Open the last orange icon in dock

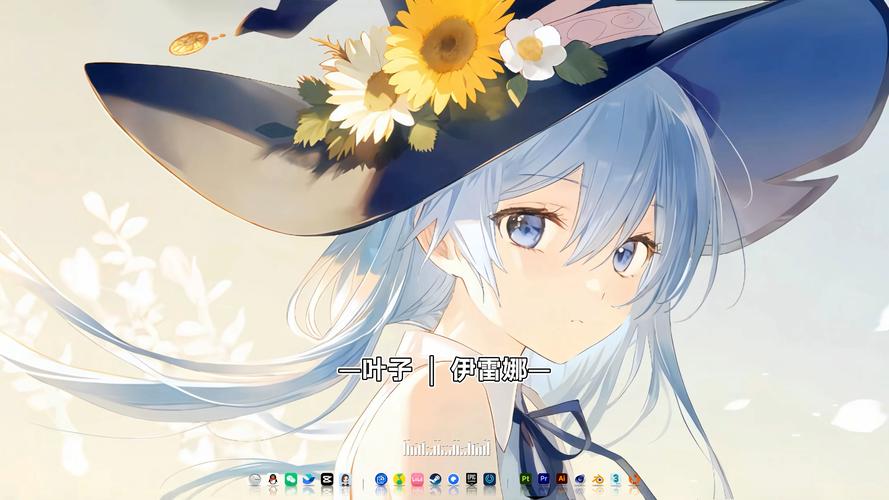[x=634, y=480]
